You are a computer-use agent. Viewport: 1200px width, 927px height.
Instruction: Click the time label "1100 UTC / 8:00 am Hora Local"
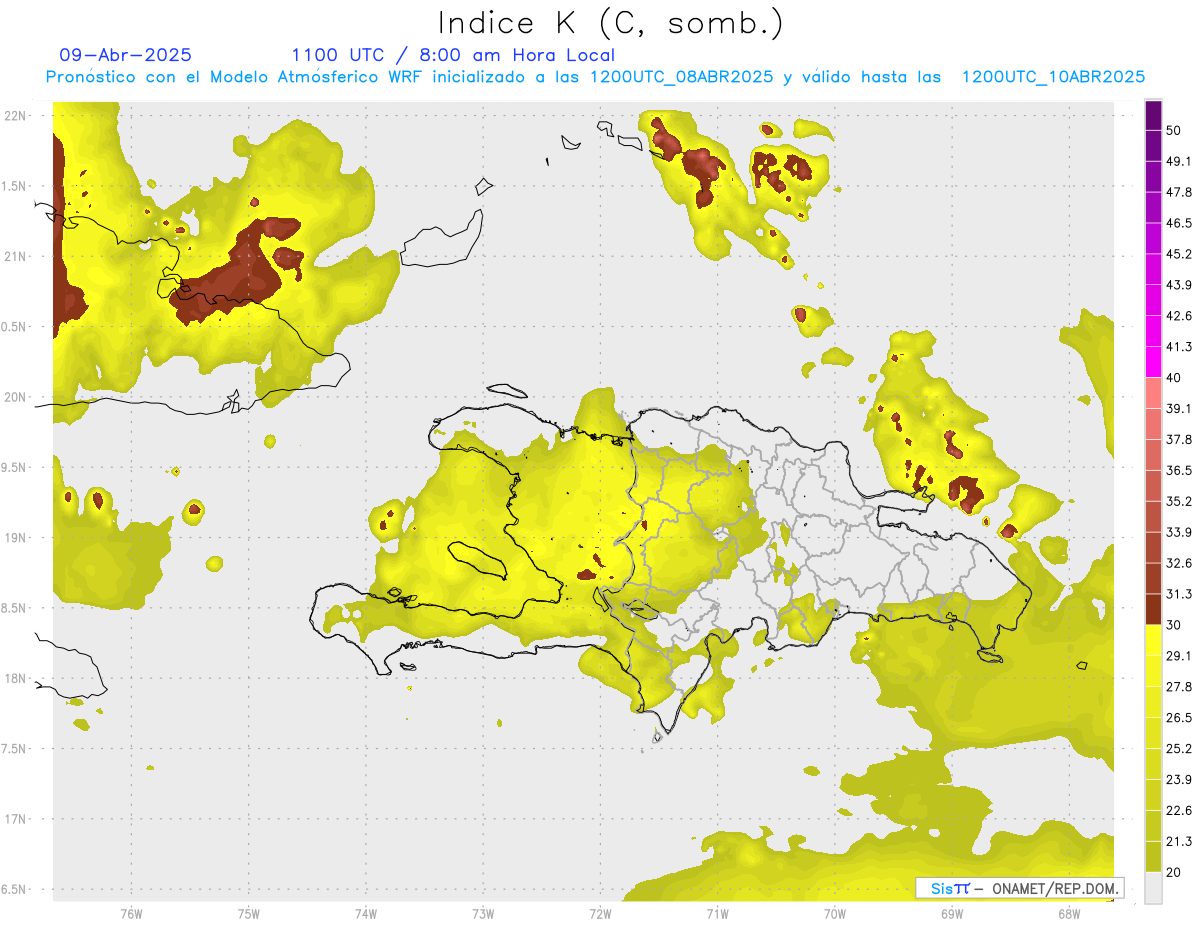[453, 55]
